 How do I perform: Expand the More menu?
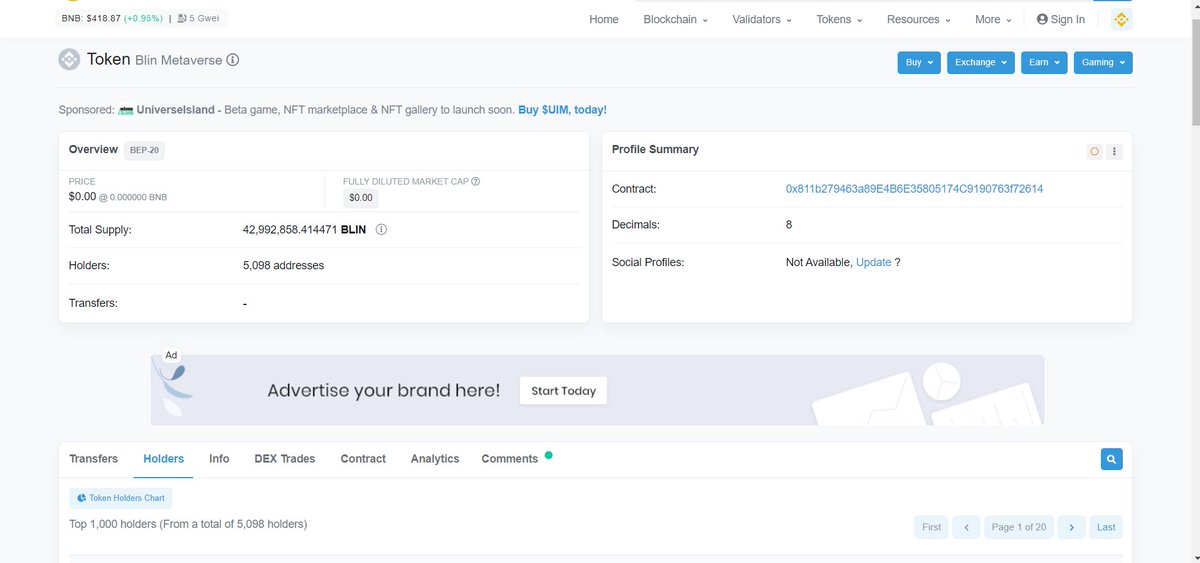coord(993,19)
